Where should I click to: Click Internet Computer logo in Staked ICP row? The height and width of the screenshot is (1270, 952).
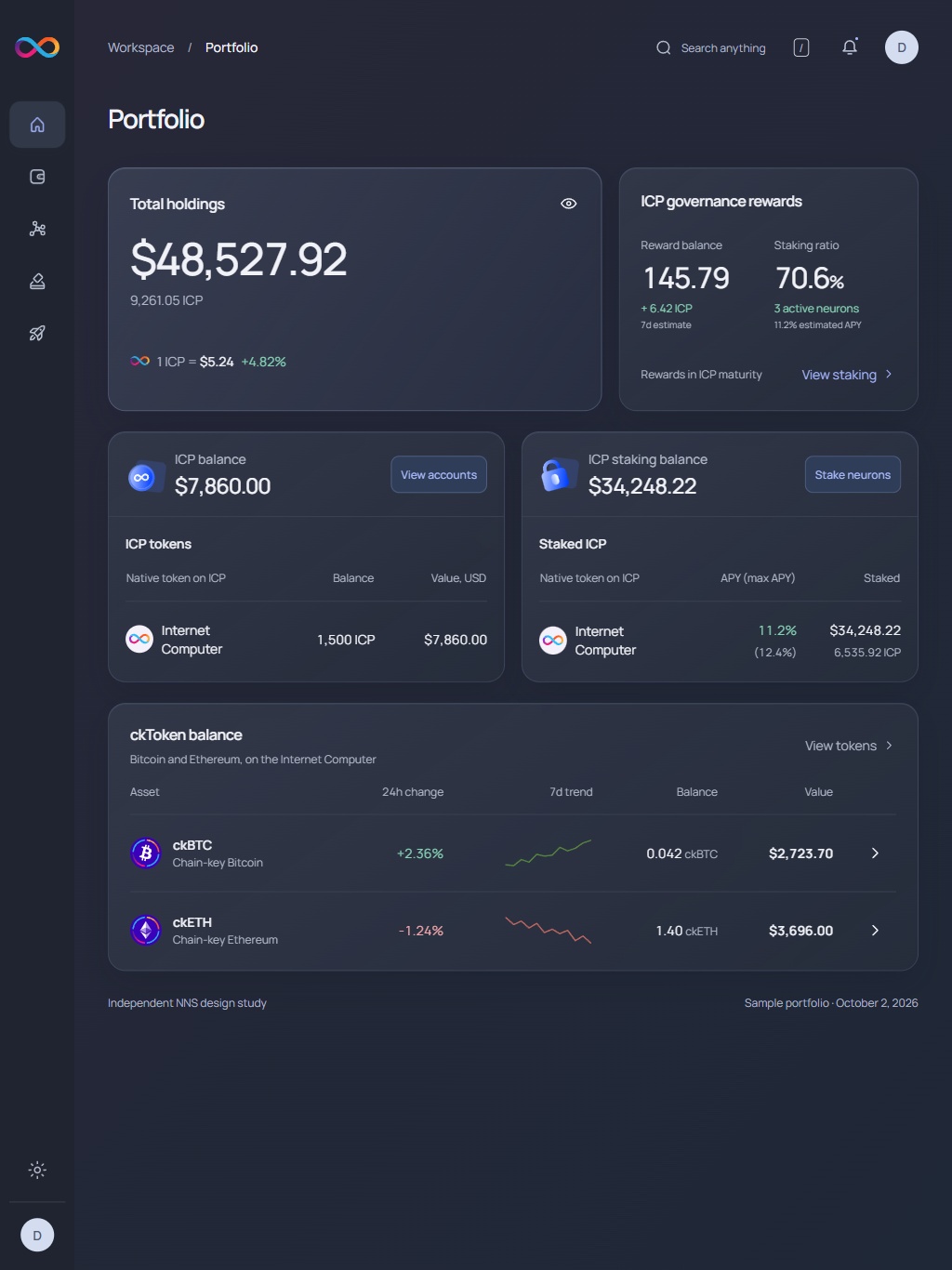pyautogui.click(x=553, y=640)
